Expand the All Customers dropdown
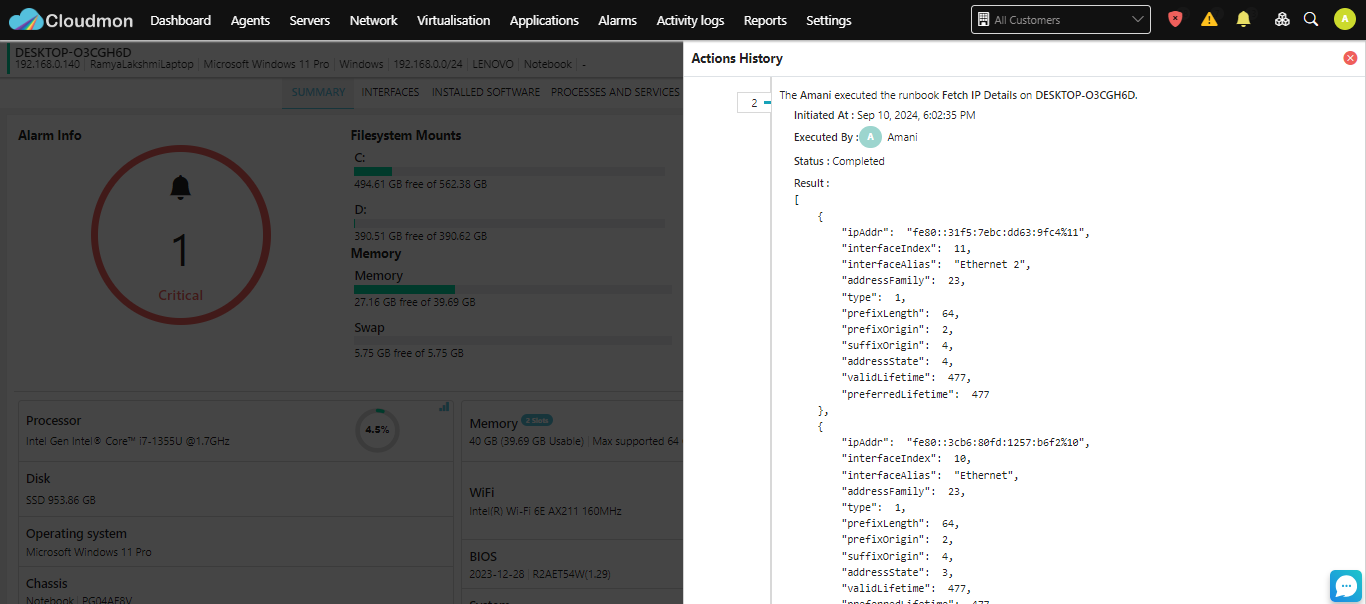 click(1060, 20)
